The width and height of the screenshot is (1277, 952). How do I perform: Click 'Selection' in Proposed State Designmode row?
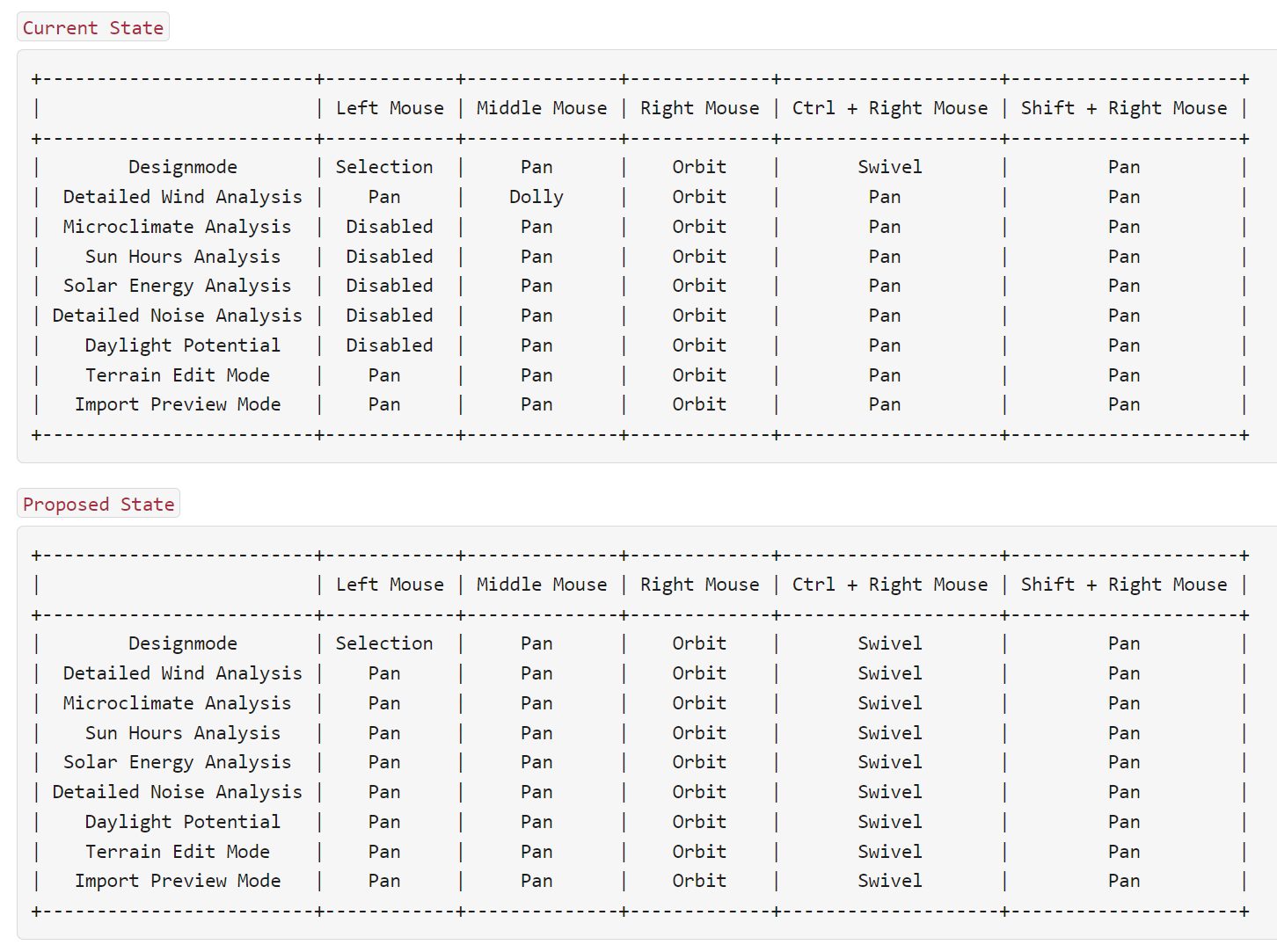[x=384, y=643]
